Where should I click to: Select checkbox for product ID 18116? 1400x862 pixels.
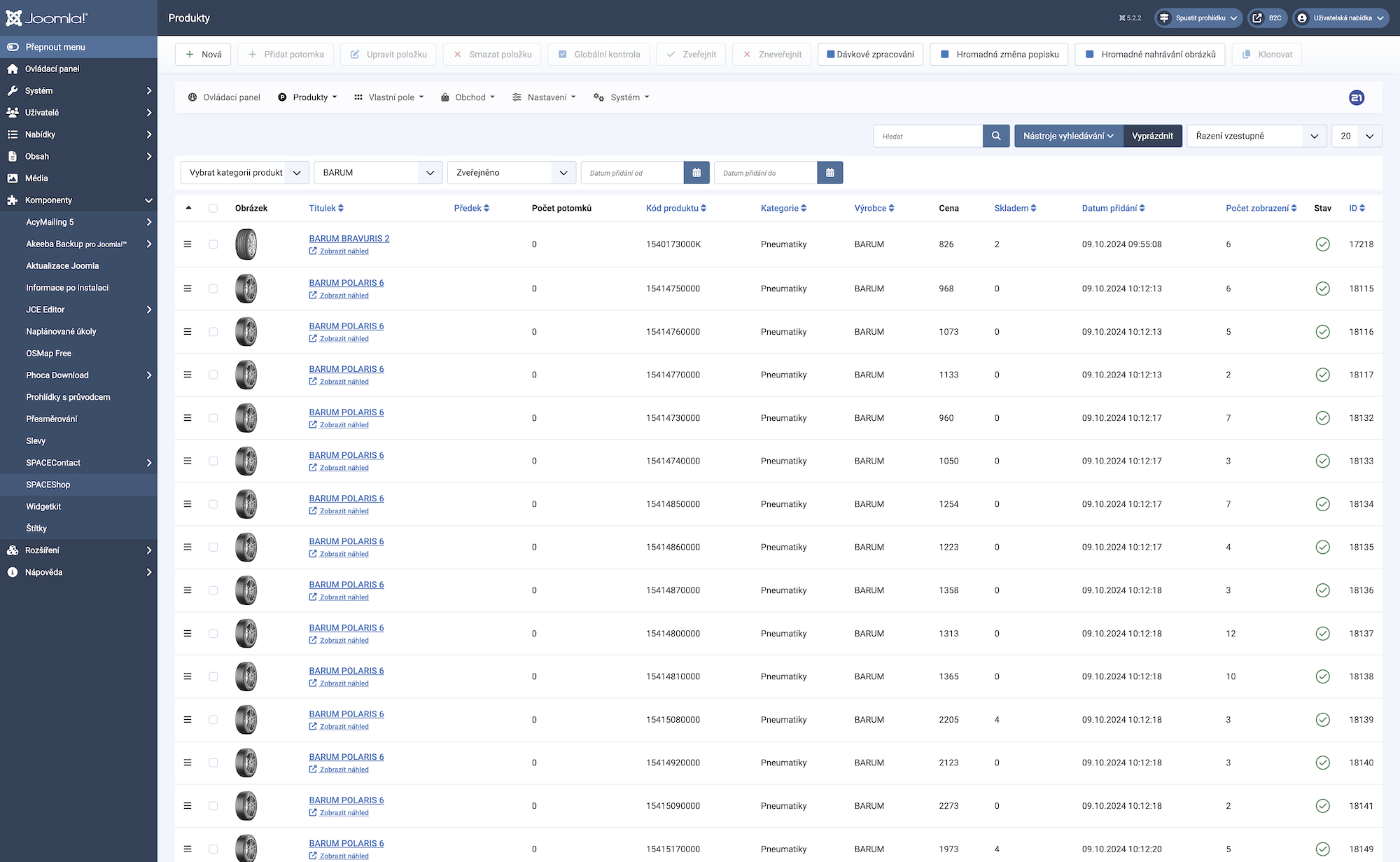[213, 332]
